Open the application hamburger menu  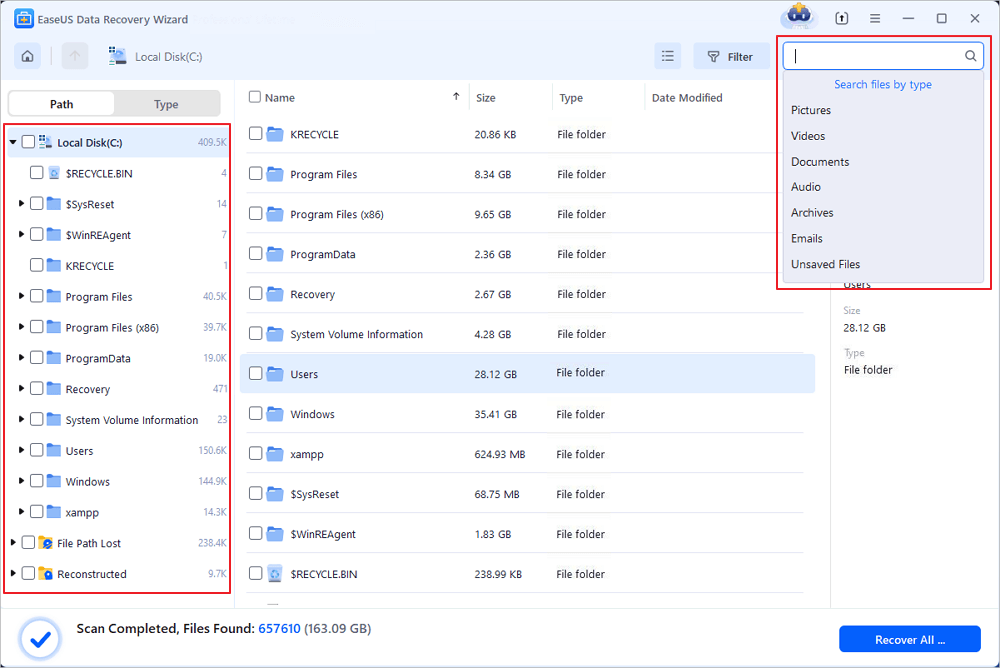coord(874,17)
